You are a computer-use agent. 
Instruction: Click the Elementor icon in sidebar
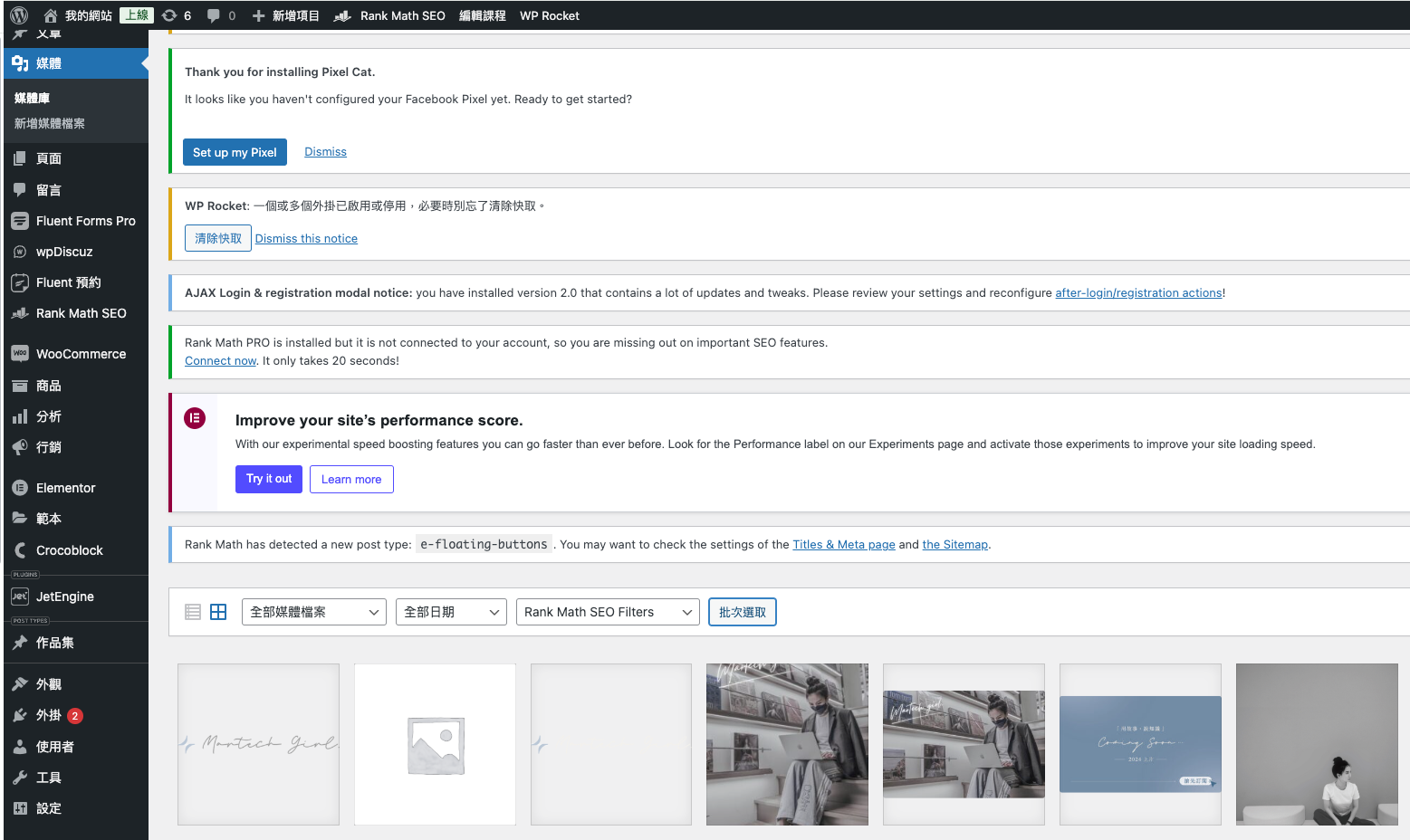click(x=20, y=488)
